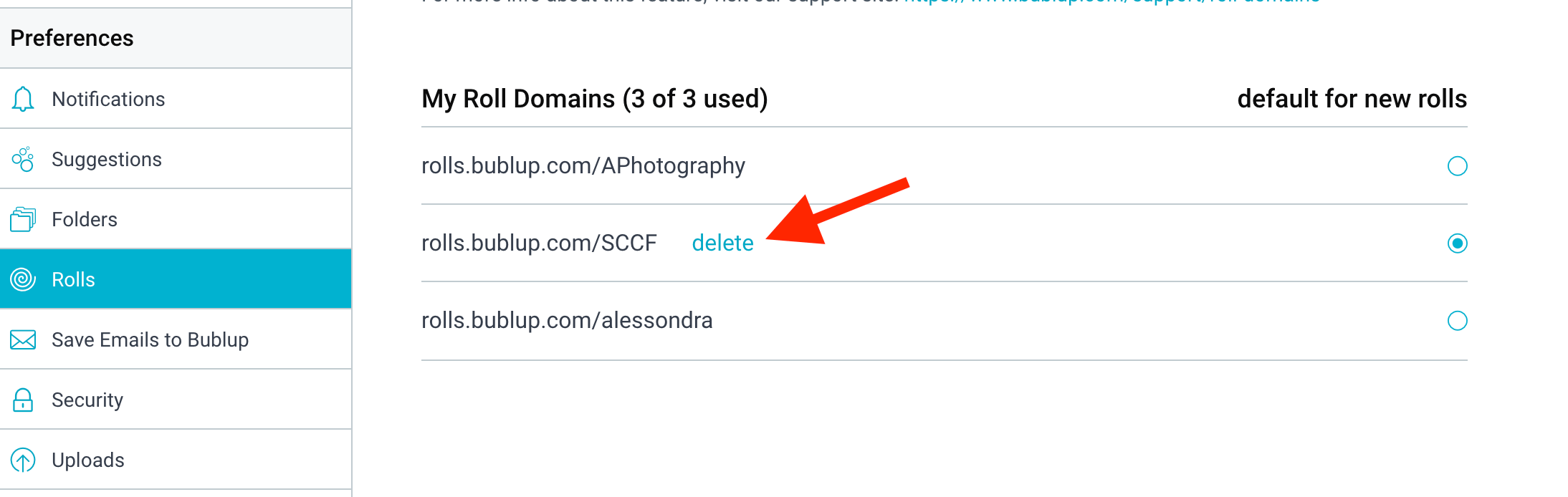Click the Notifications bell icon
The height and width of the screenshot is (497, 1568).
pos(23,99)
